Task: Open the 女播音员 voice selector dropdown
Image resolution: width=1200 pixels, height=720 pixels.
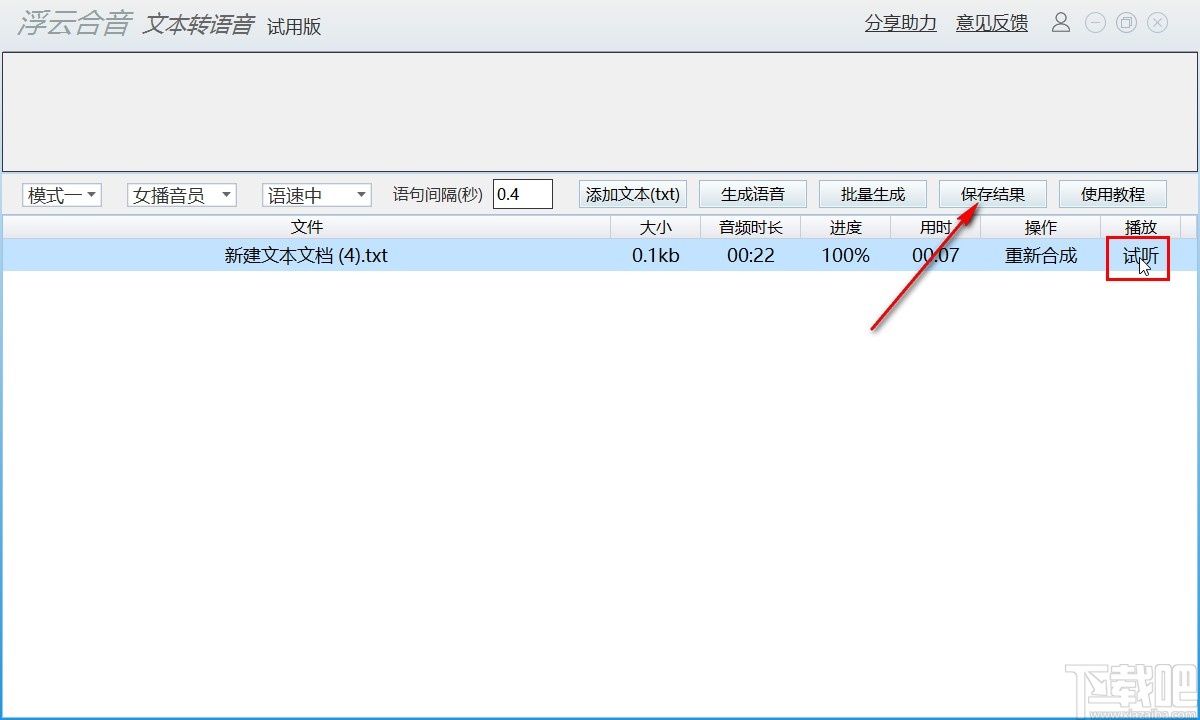Action: [180, 194]
